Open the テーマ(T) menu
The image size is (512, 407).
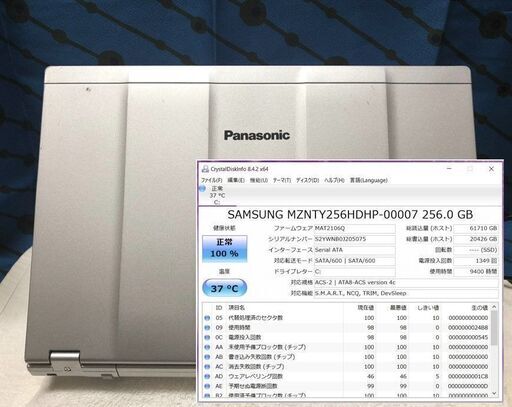pos(282,180)
